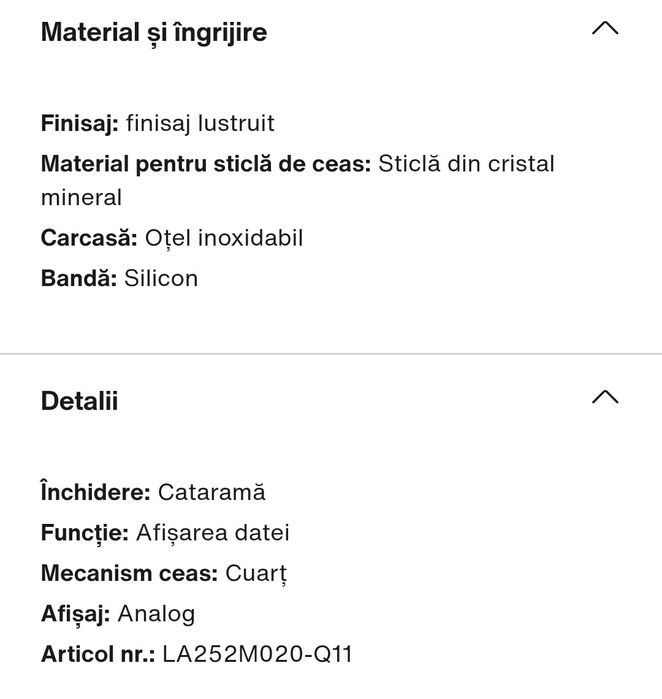Collapse the Material și îngrijire chevron
The width and height of the screenshot is (662, 699).
point(605,28)
